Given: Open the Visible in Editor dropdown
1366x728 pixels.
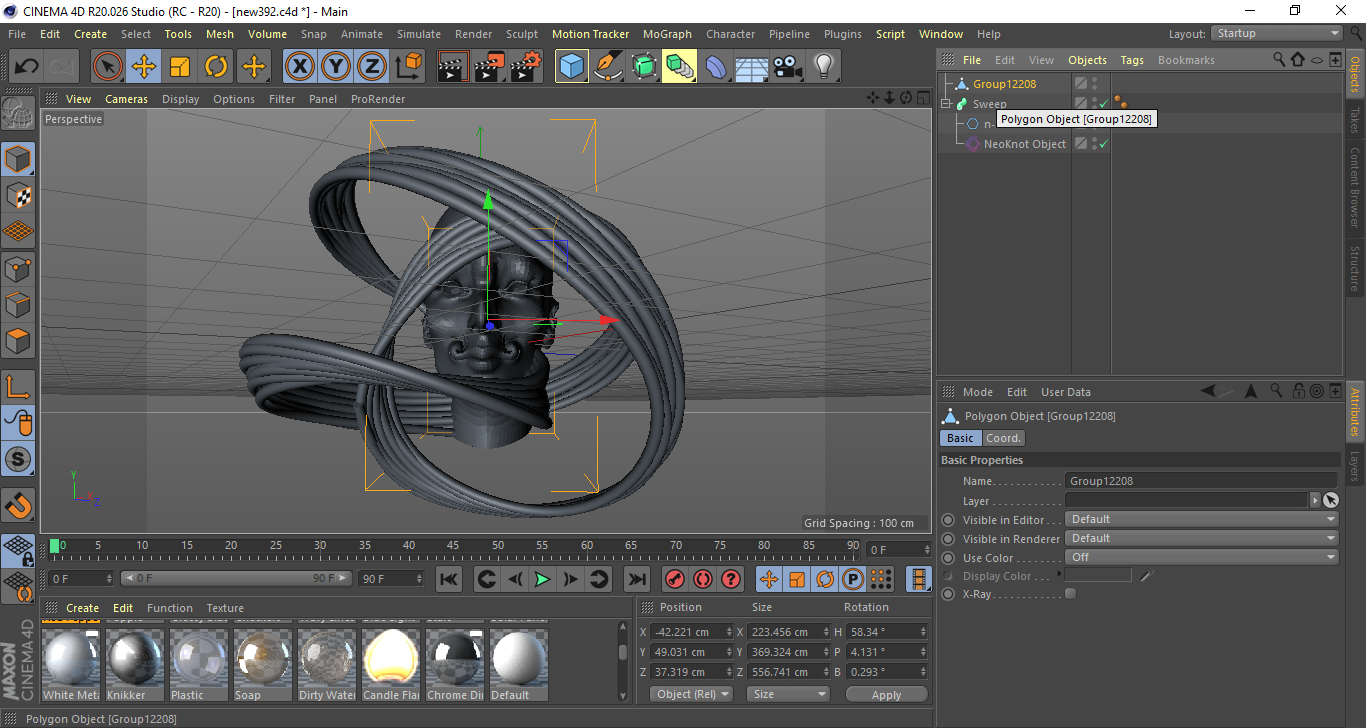Looking at the screenshot, I should pyautogui.click(x=1202, y=519).
